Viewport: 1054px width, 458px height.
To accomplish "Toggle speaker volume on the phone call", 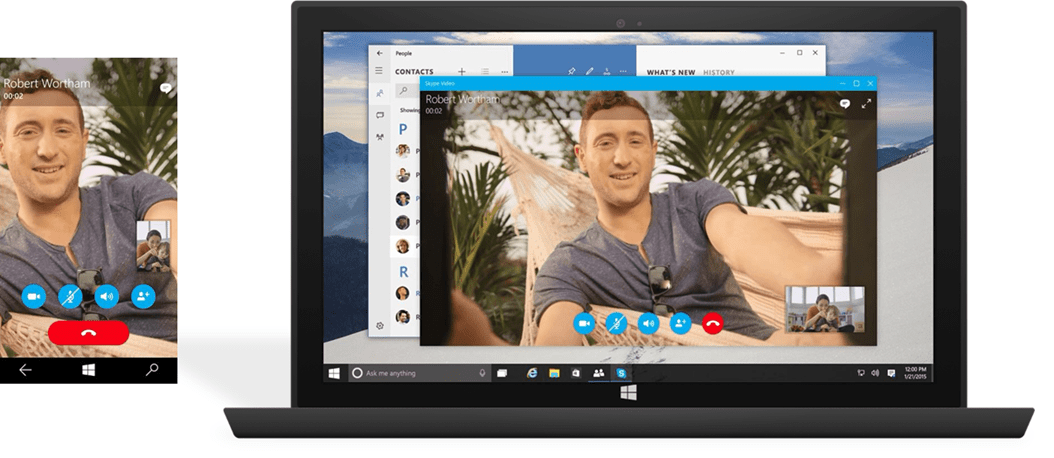I will click(107, 296).
